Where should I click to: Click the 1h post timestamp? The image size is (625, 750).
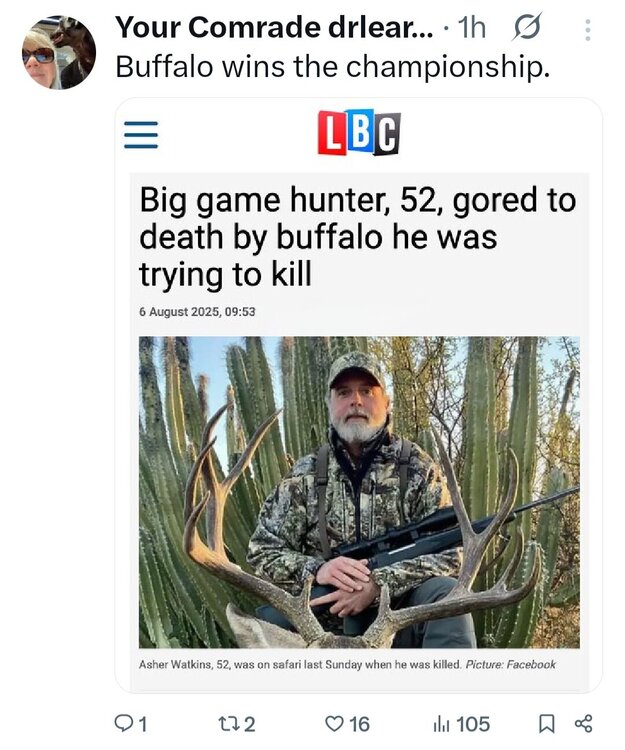[470, 28]
